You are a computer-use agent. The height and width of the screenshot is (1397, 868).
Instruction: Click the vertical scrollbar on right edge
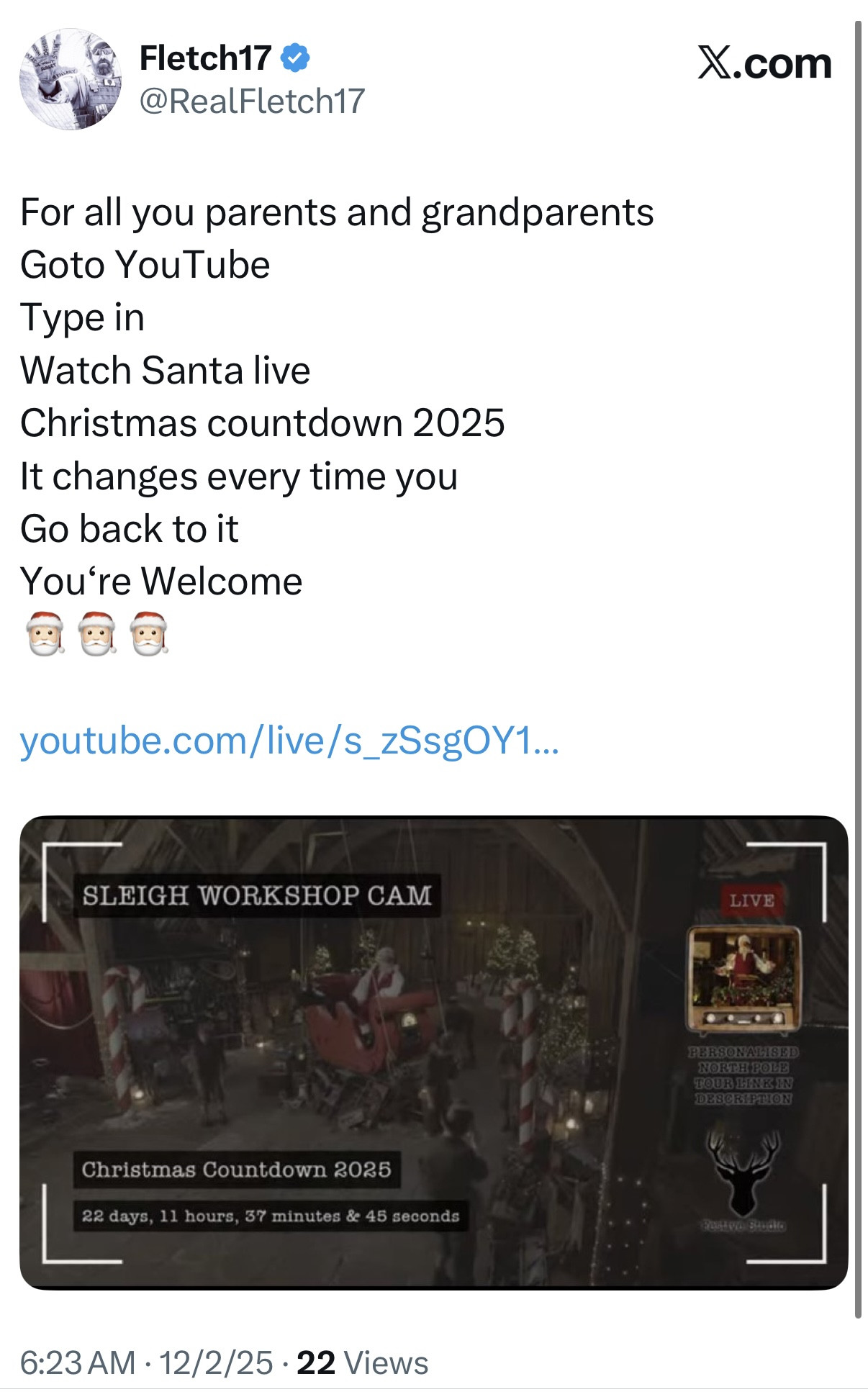[x=858, y=669]
